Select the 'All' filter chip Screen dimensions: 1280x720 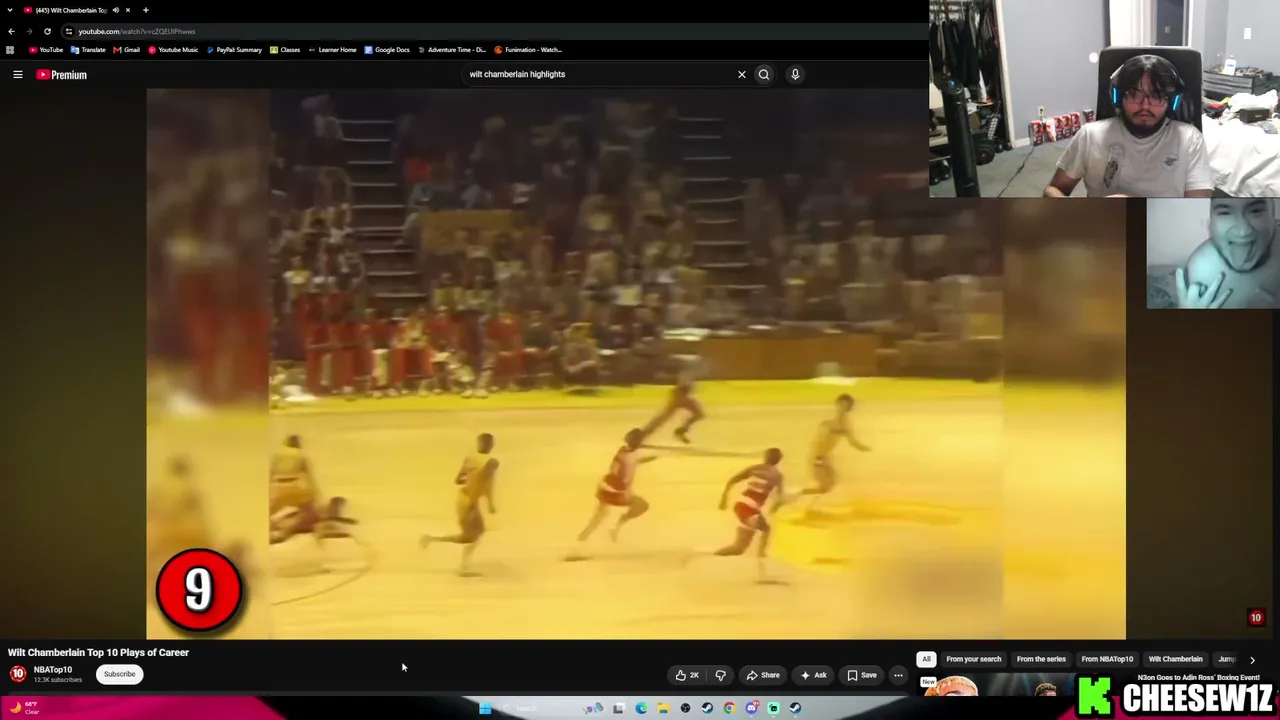(x=926, y=659)
